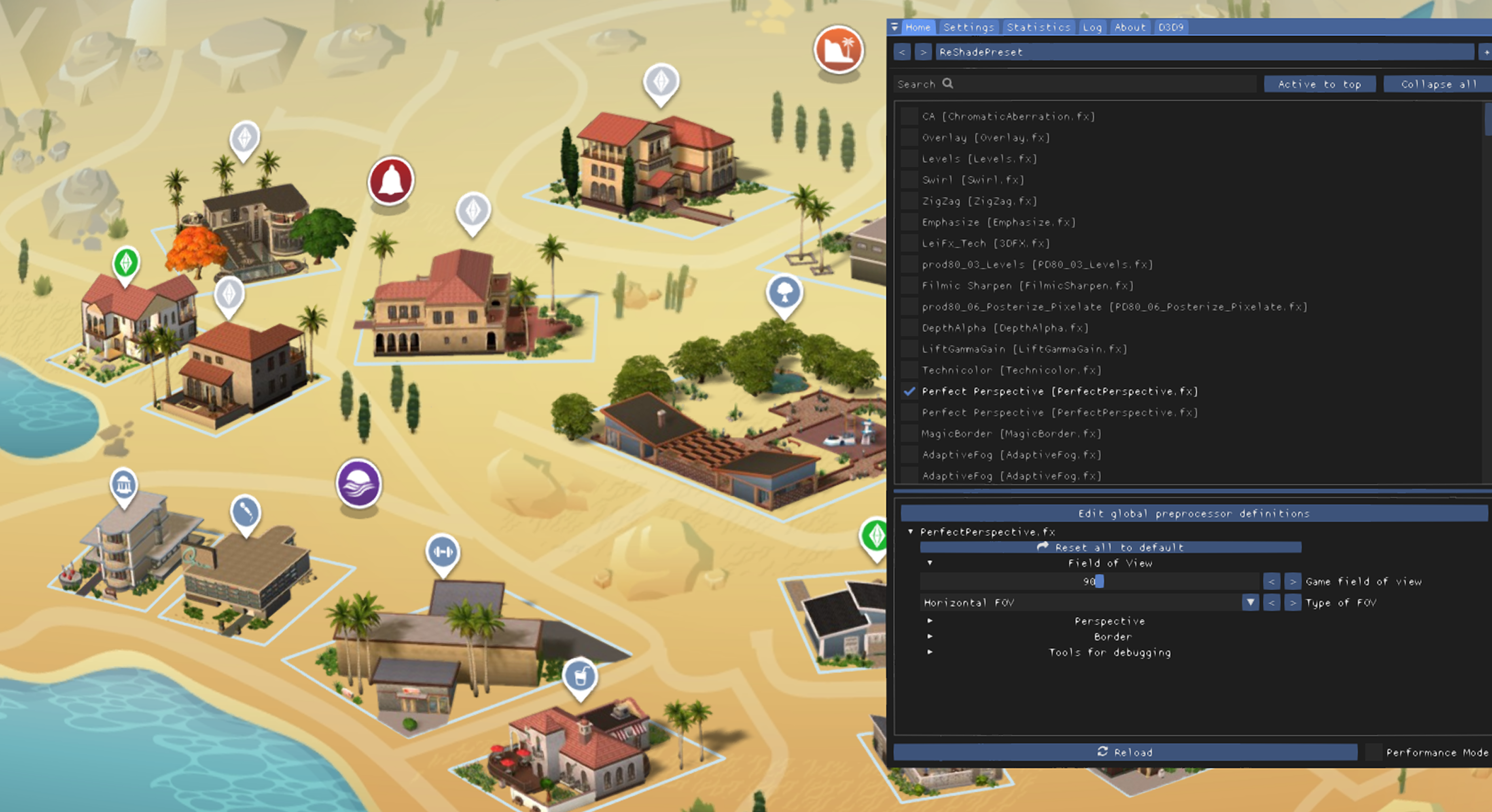The image size is (1492, 812).
Task: Expand the Tools for debugging group
Action: (x=930, y=652)
